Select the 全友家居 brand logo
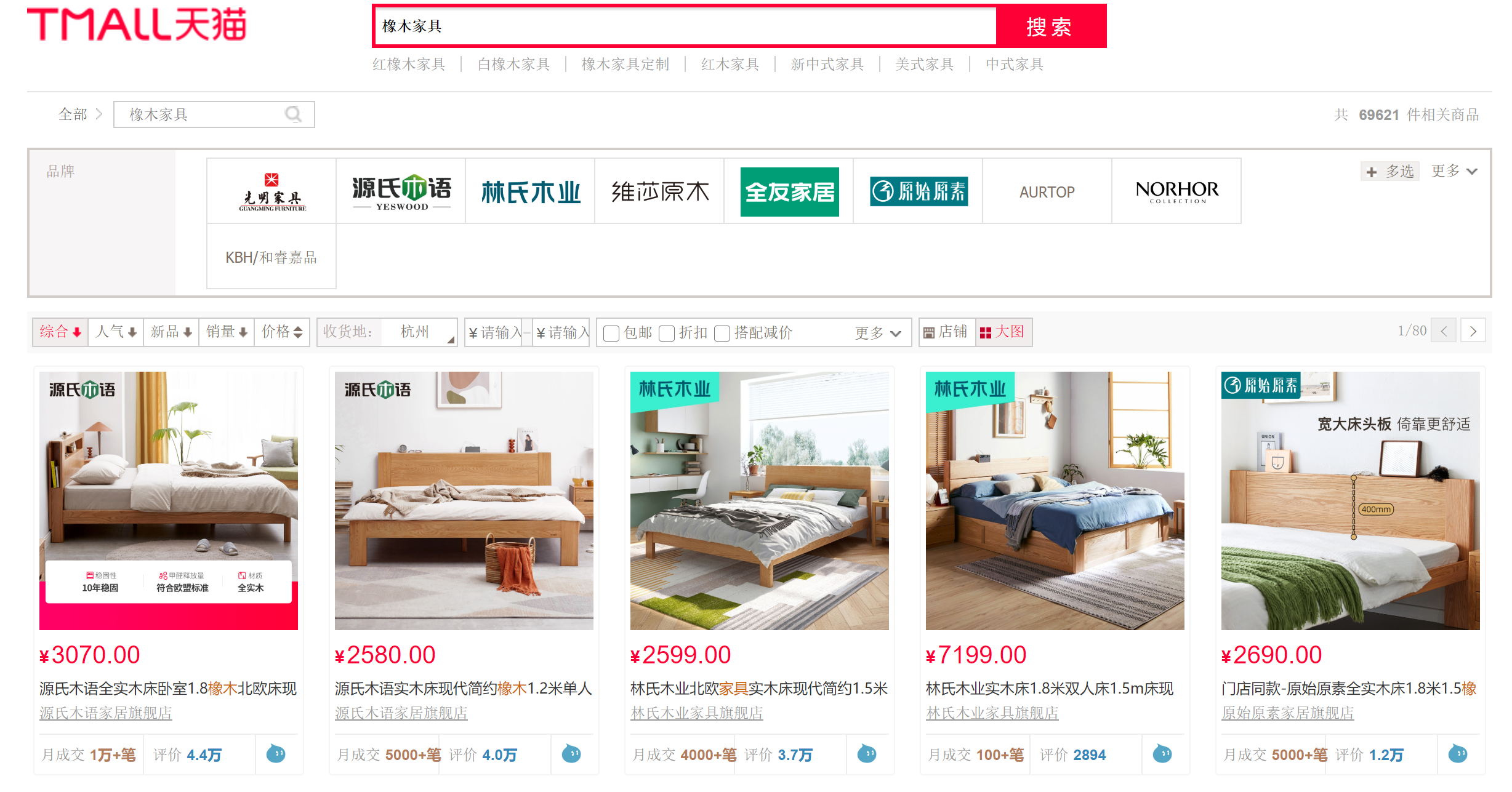The height and width of the screenshot is (792, 1512). tap(789, 191)
